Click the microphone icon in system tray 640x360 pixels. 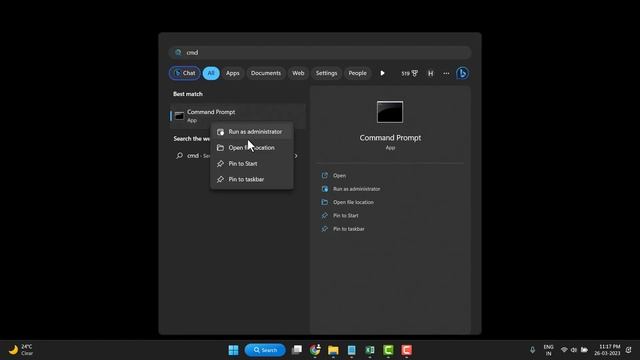click(x=532, y=350)
